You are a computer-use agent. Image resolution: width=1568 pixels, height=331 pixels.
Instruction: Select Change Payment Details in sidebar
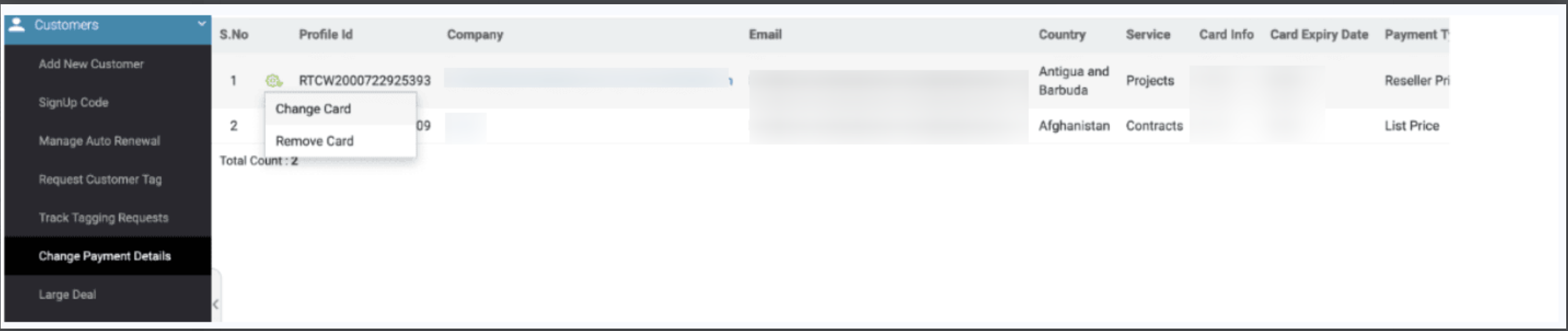coord(105,256)
